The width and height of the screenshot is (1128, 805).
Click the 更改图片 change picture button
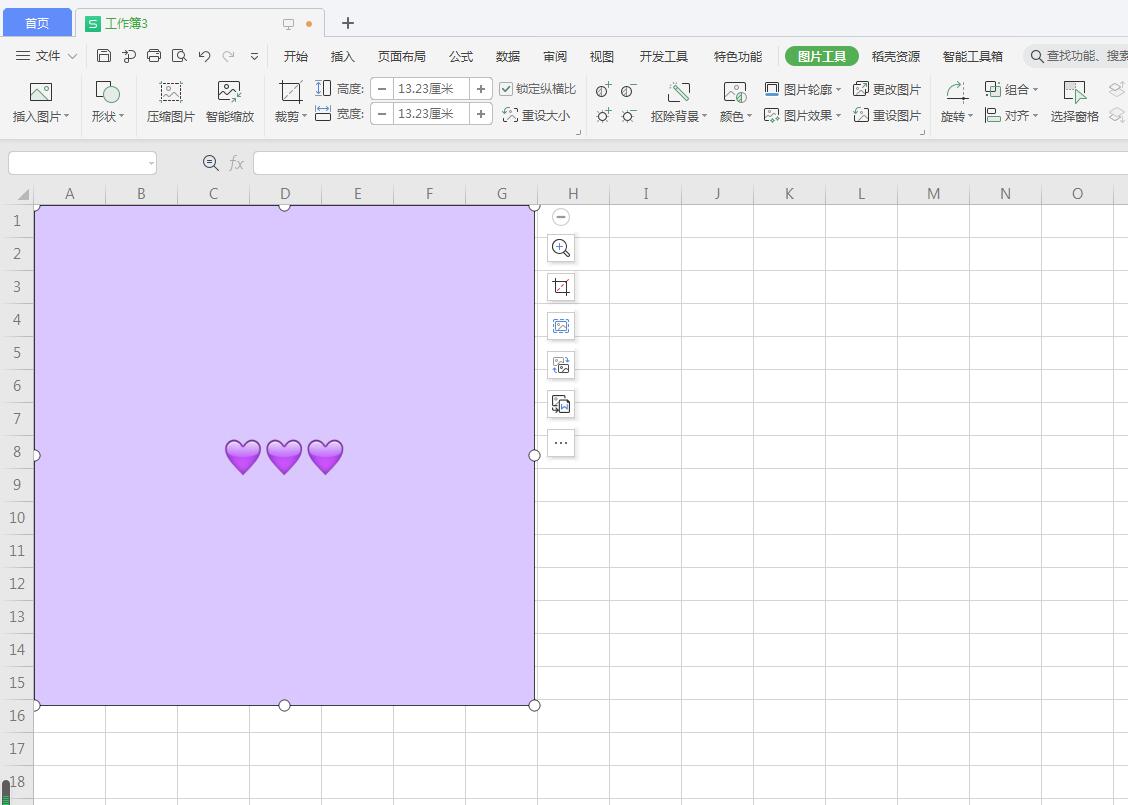click(887, 89)
